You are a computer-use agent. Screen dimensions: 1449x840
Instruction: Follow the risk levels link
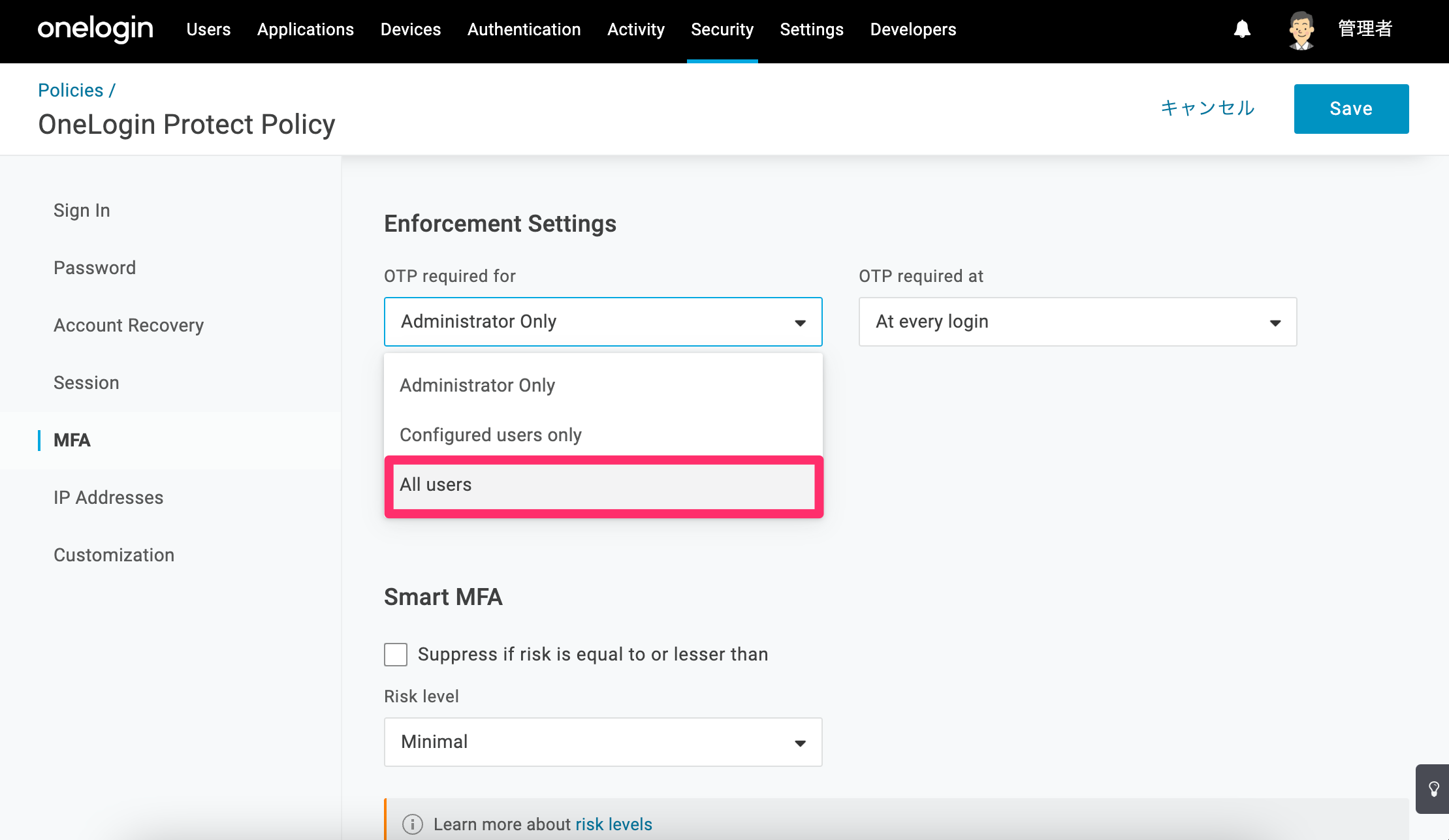614,824
